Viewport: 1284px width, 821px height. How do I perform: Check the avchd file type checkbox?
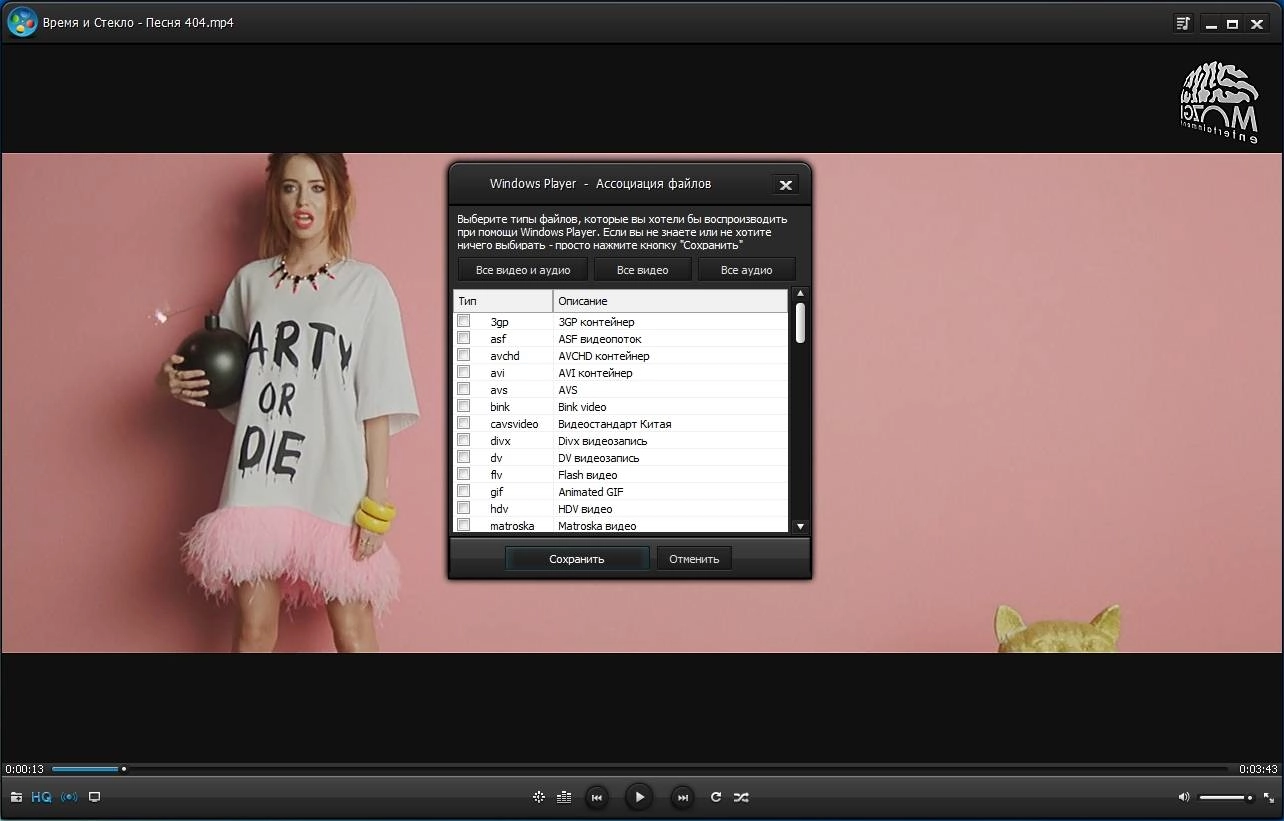click(x=464, y=355)
